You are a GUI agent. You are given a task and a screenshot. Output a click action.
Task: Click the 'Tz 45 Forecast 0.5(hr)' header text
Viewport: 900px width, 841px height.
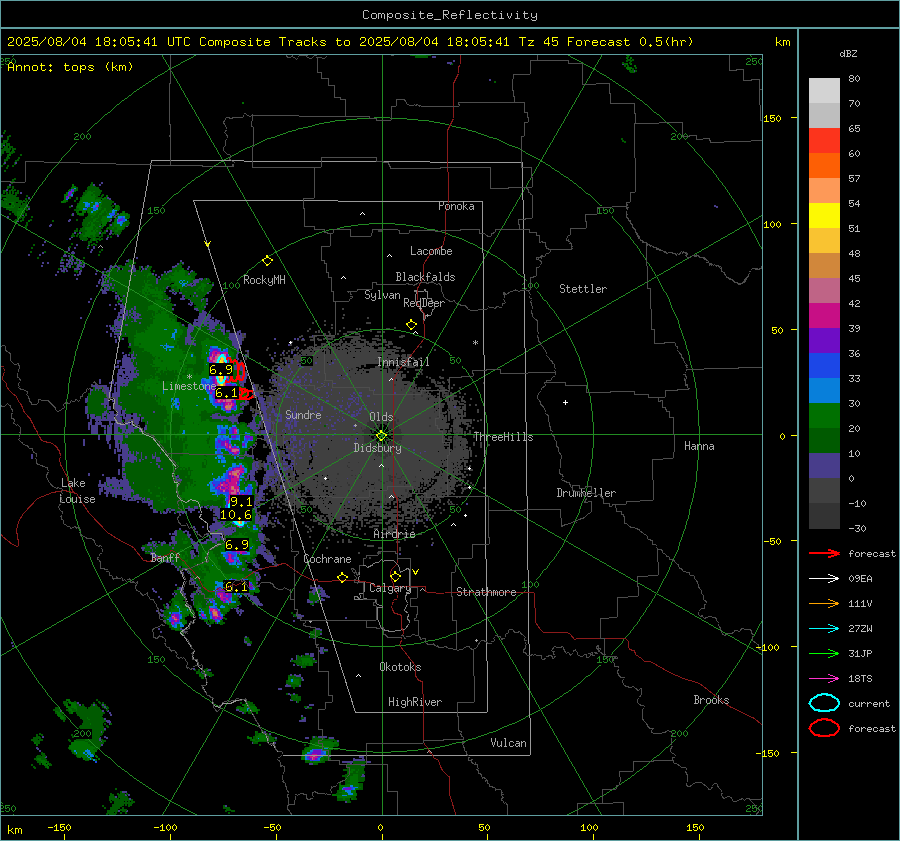(606, 42)
